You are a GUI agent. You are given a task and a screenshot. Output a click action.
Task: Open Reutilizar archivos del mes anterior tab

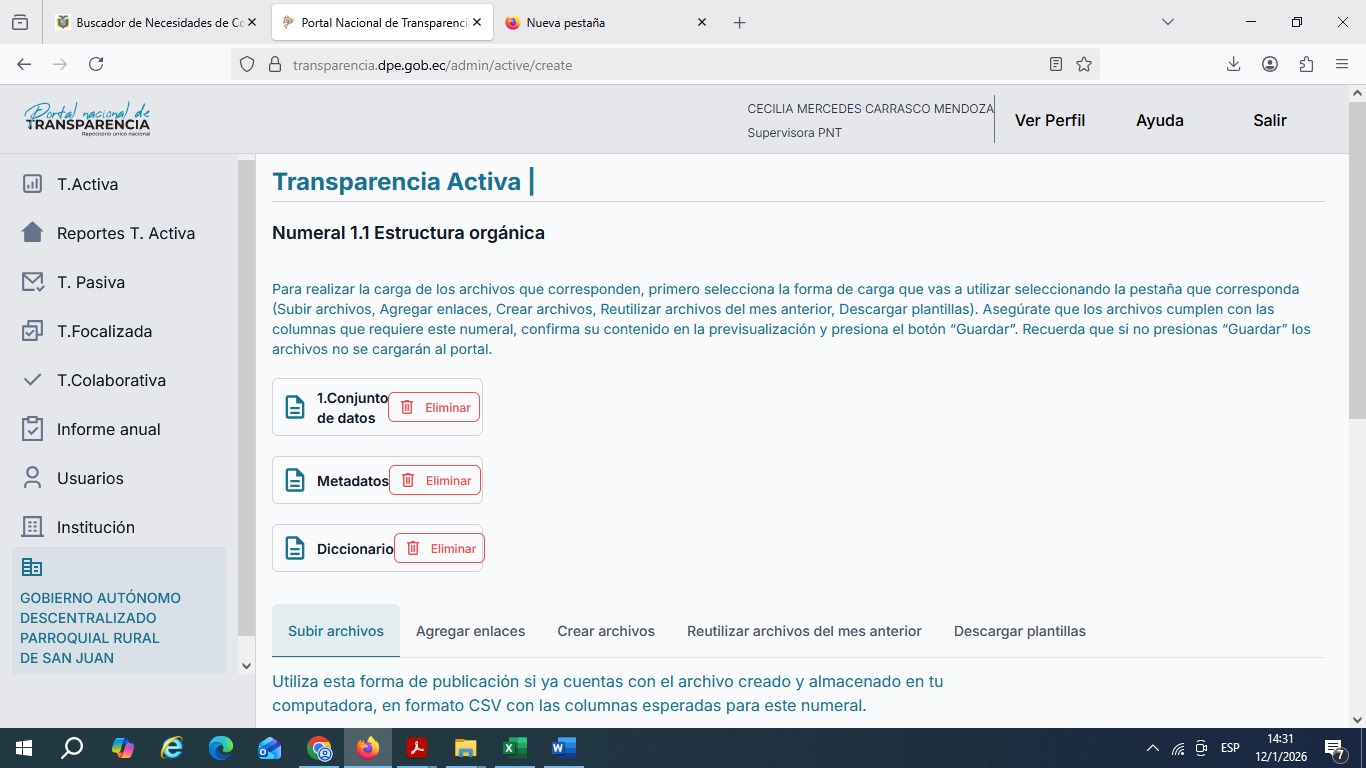tap(804, 631)
